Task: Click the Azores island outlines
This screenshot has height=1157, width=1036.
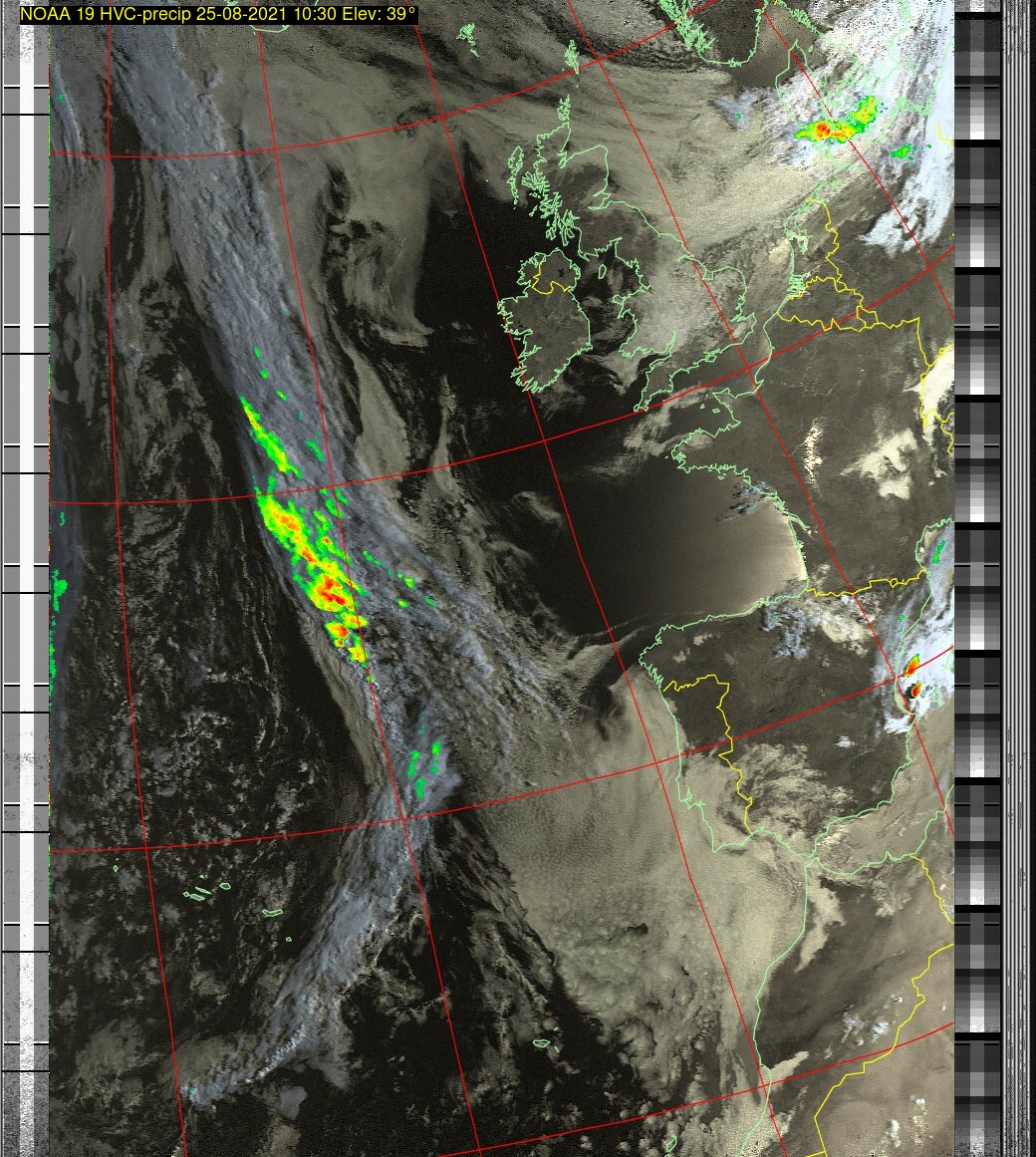Action: 209,891
